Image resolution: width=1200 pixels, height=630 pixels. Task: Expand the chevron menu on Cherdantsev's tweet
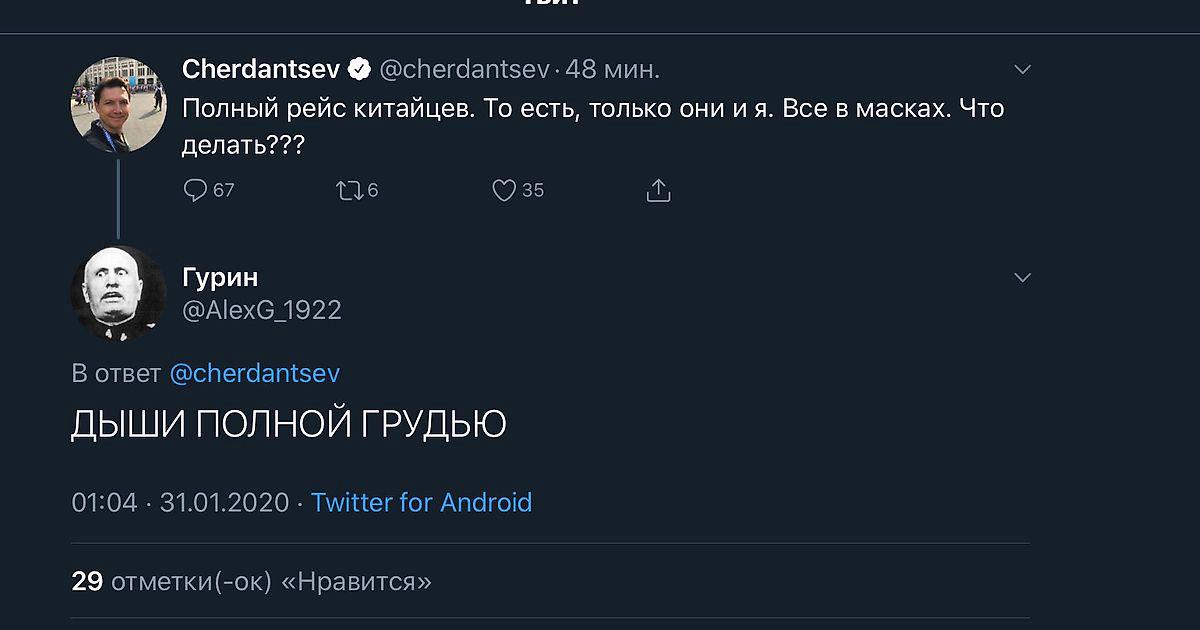coord(1022,69)
